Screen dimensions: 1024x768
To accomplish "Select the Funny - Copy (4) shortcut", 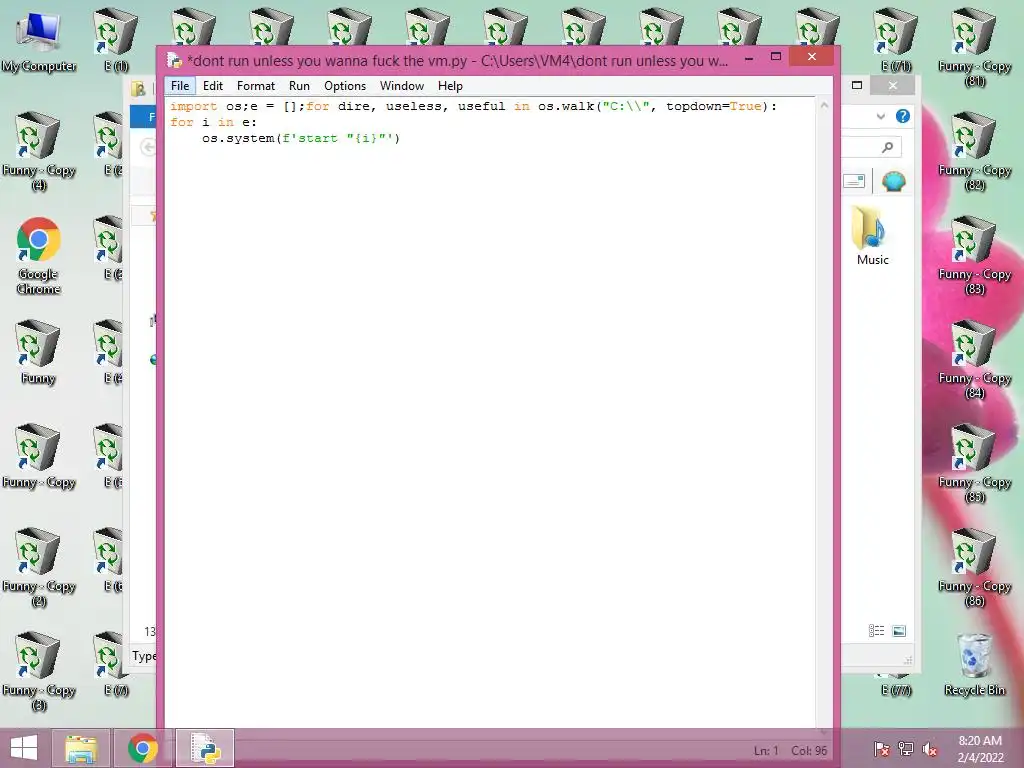I will point(39,151).
